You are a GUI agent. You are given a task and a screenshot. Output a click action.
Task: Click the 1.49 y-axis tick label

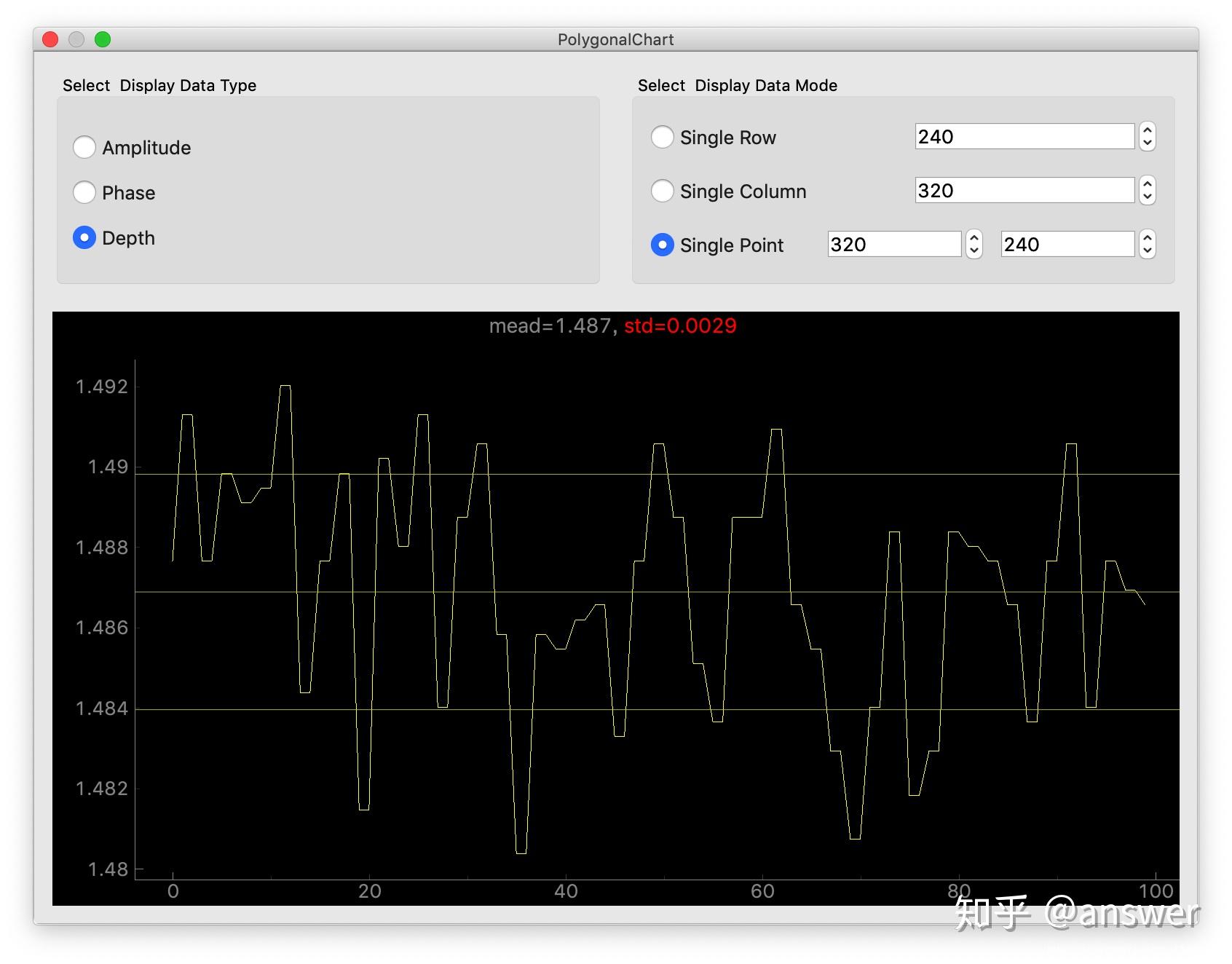[x=108, y=467]
